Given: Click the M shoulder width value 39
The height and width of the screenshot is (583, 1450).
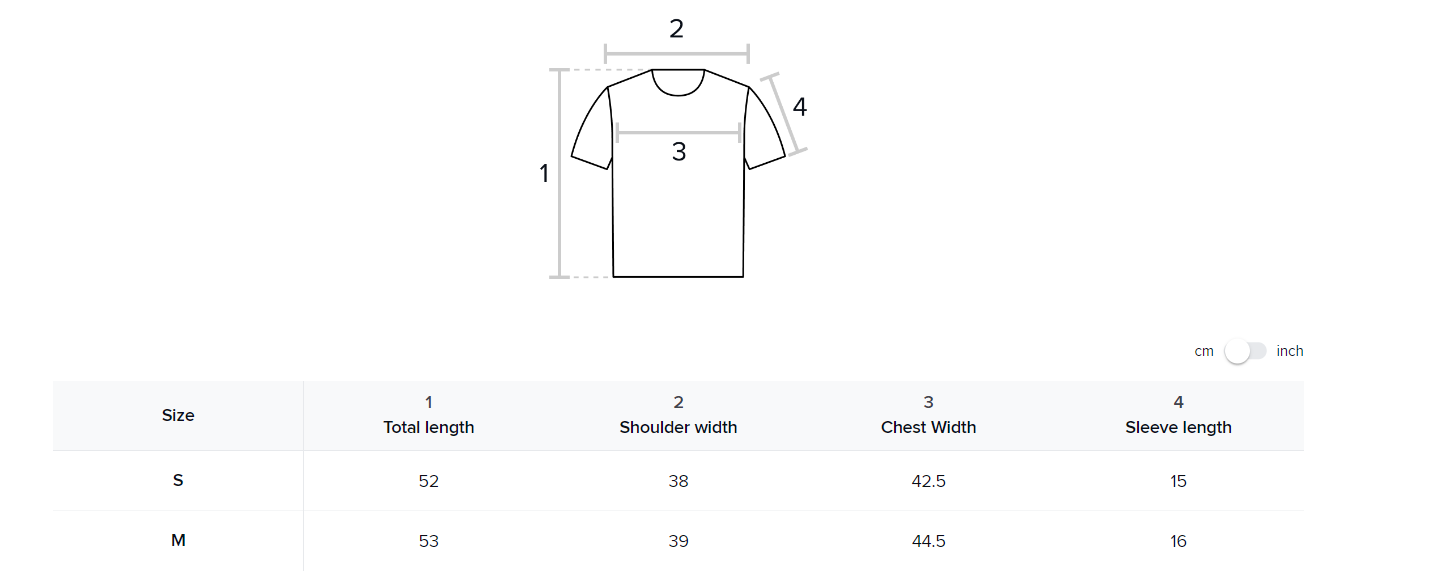Looking at the screenshot, I should [x=678, y=541].
